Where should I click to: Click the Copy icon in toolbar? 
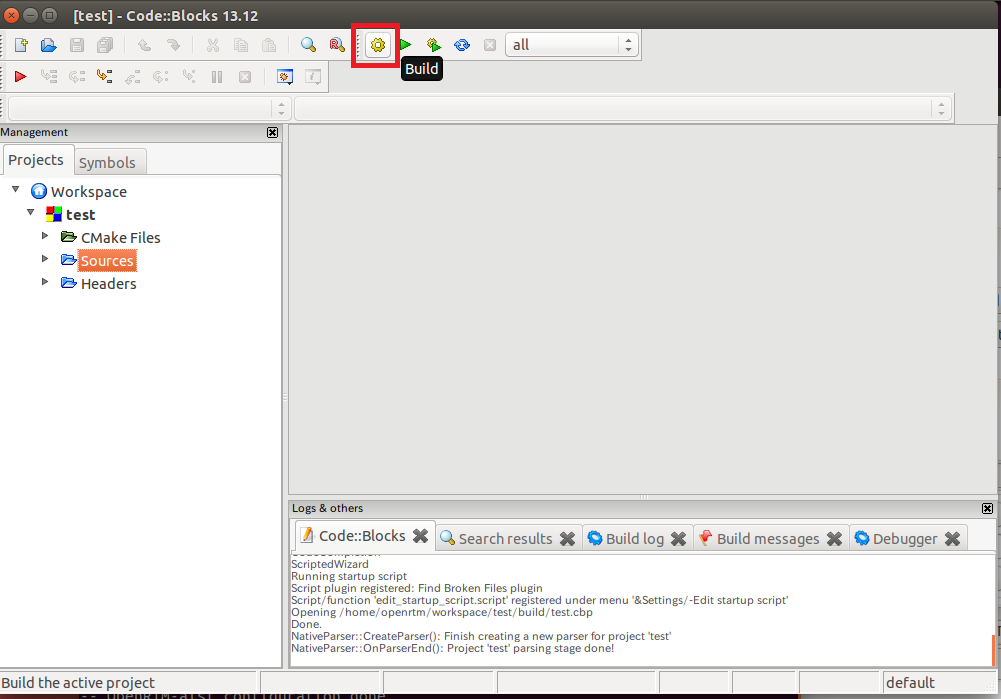241,45
